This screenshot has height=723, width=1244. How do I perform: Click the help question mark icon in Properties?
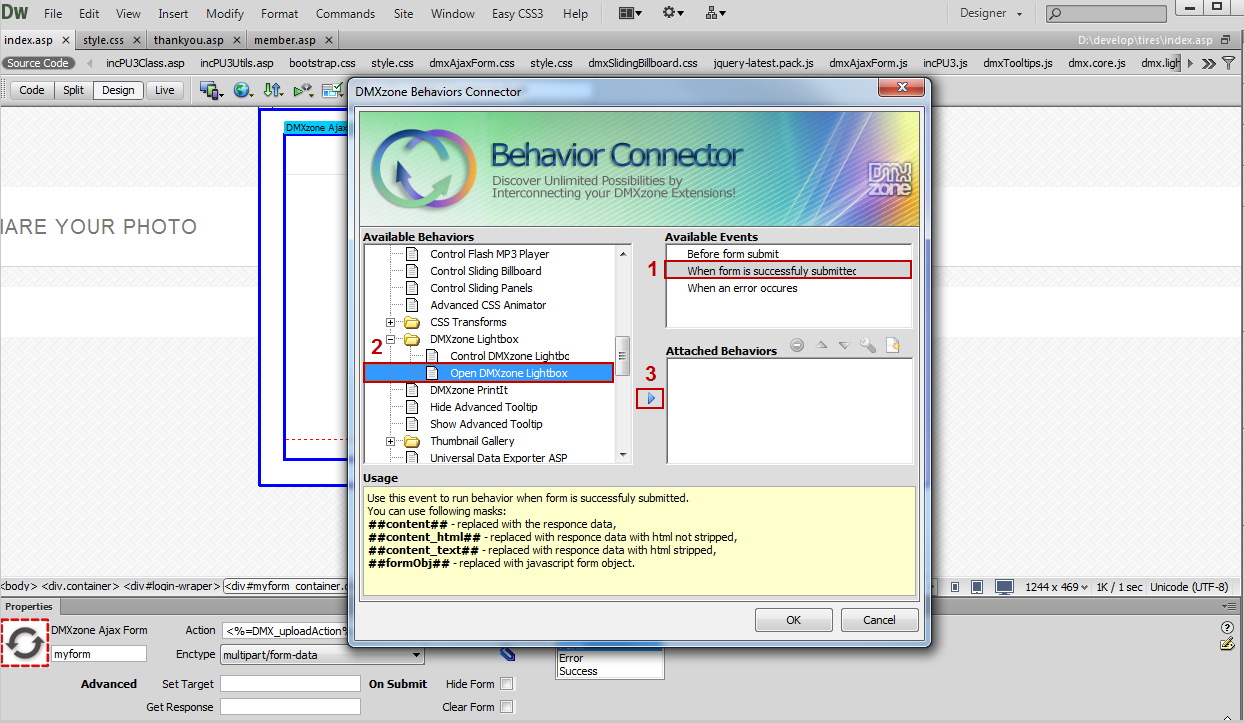pos(1227,628)
